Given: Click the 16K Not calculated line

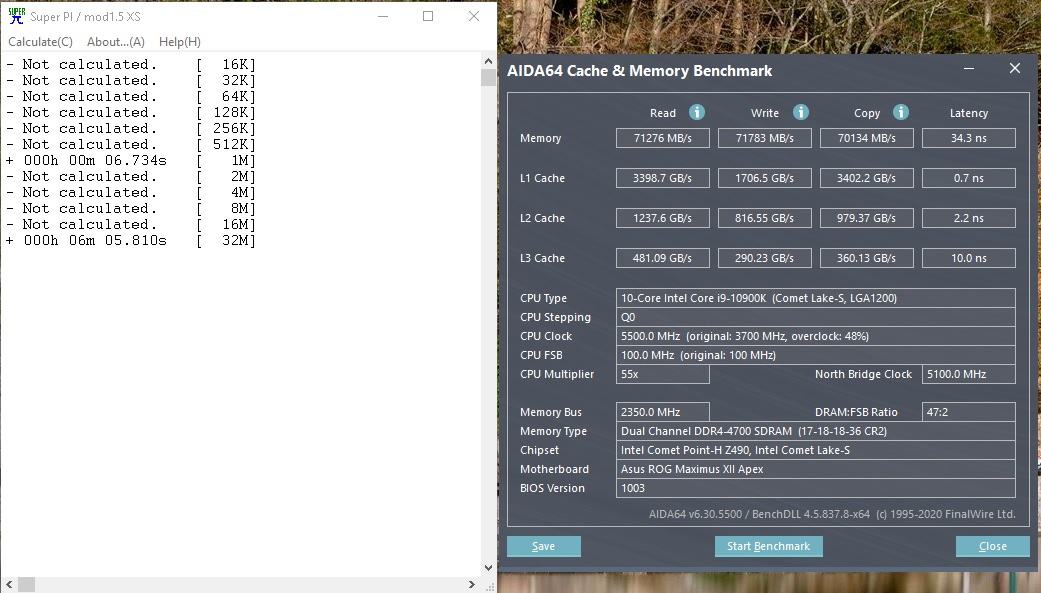Looking at the screenshot, I should pyautogui.click(x=131, y=64).
